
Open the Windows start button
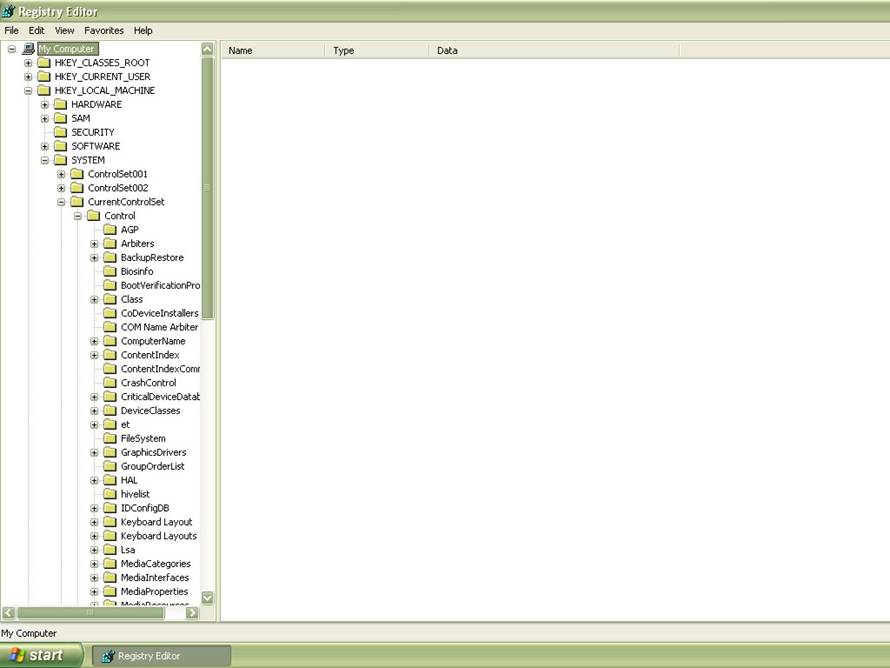(x=41, y=656)
